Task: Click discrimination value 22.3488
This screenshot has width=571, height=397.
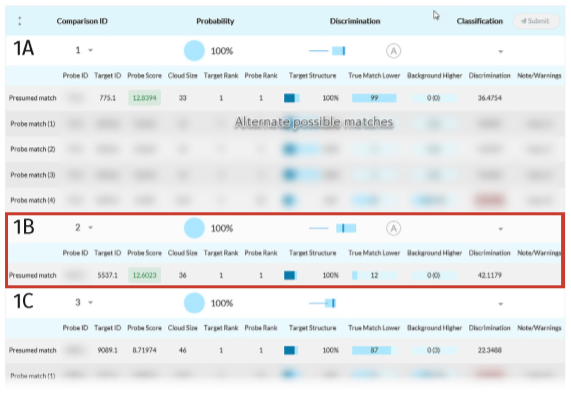Action: [489, 350]
